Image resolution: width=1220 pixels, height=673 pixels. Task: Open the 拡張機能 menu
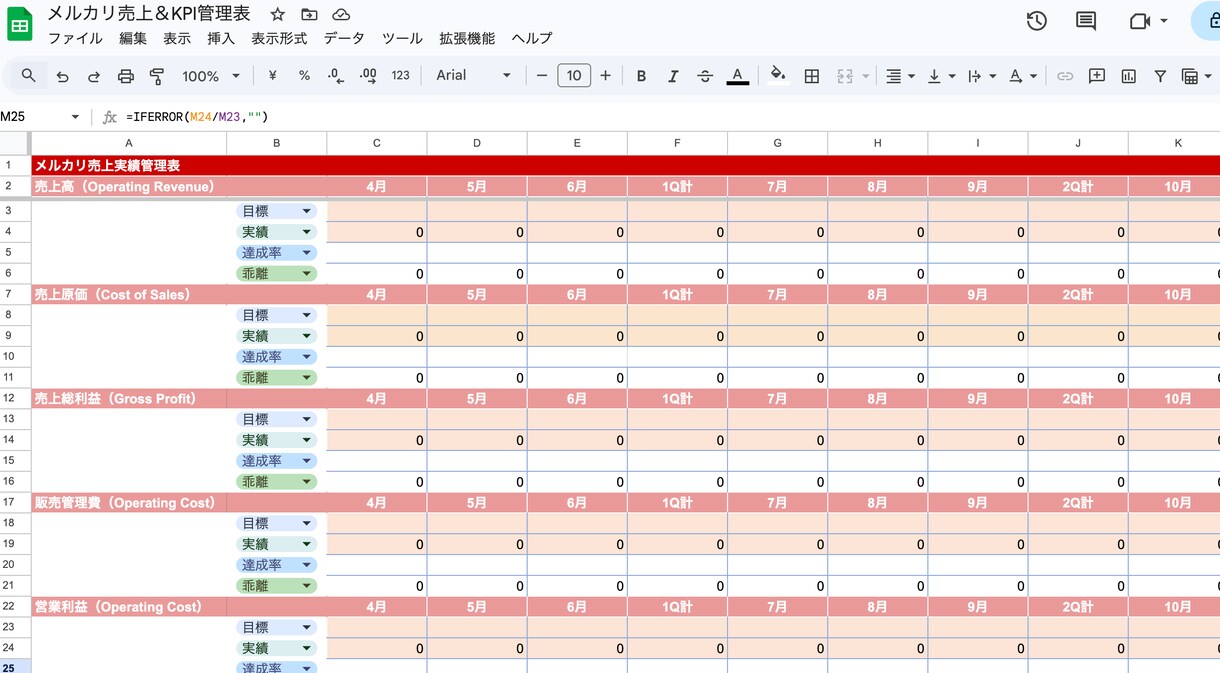[x=467, y=38]
